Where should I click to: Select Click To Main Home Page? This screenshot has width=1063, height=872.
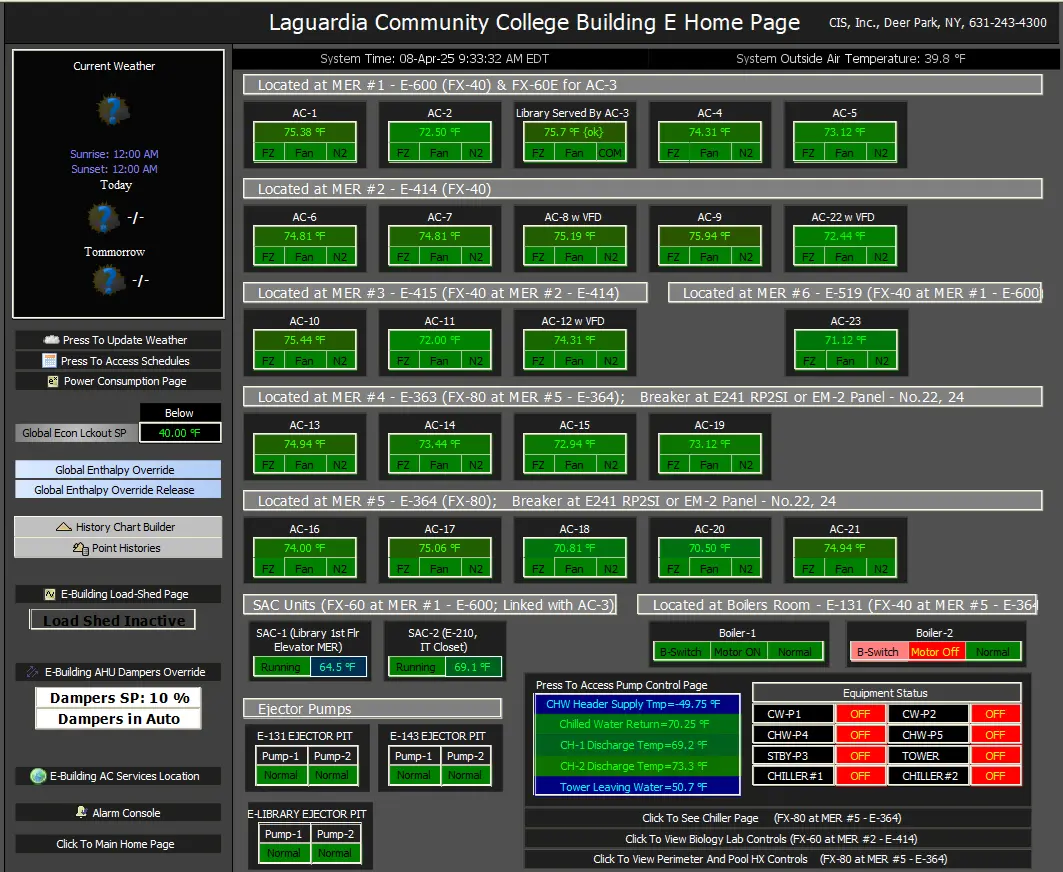click(118, 843)
